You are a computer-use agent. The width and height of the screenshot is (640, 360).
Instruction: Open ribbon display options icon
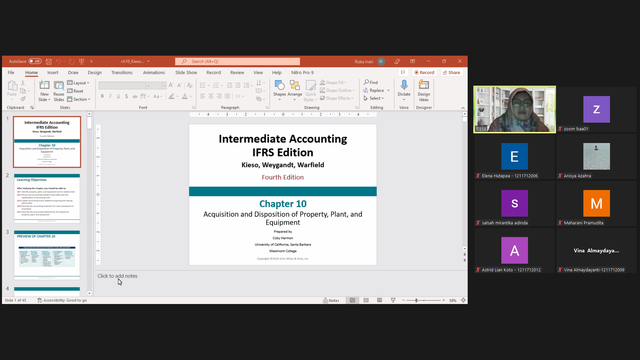pos(413,61)
